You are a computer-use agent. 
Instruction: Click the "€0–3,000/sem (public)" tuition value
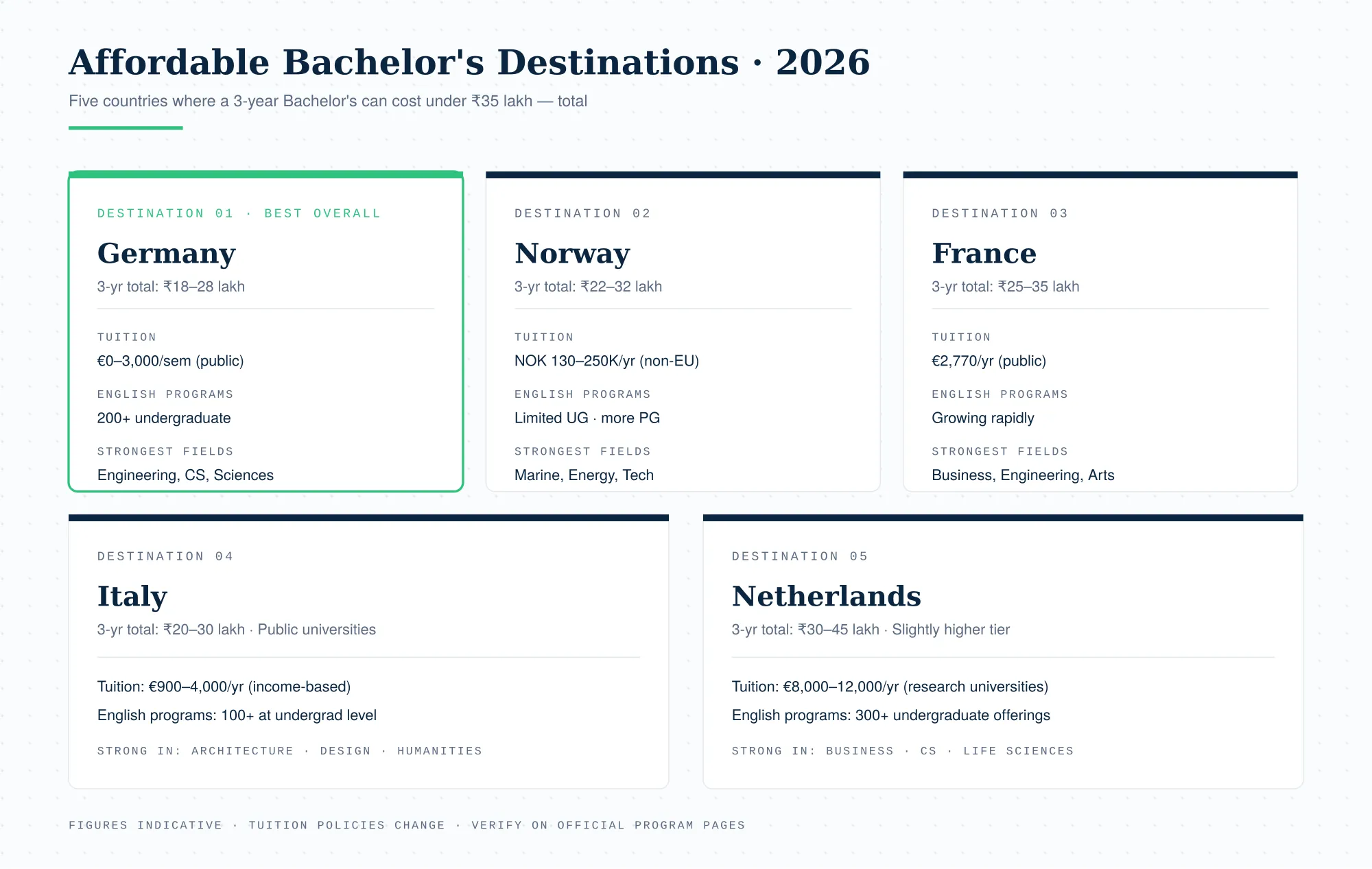pyautogui.click(x=171, y=361)
